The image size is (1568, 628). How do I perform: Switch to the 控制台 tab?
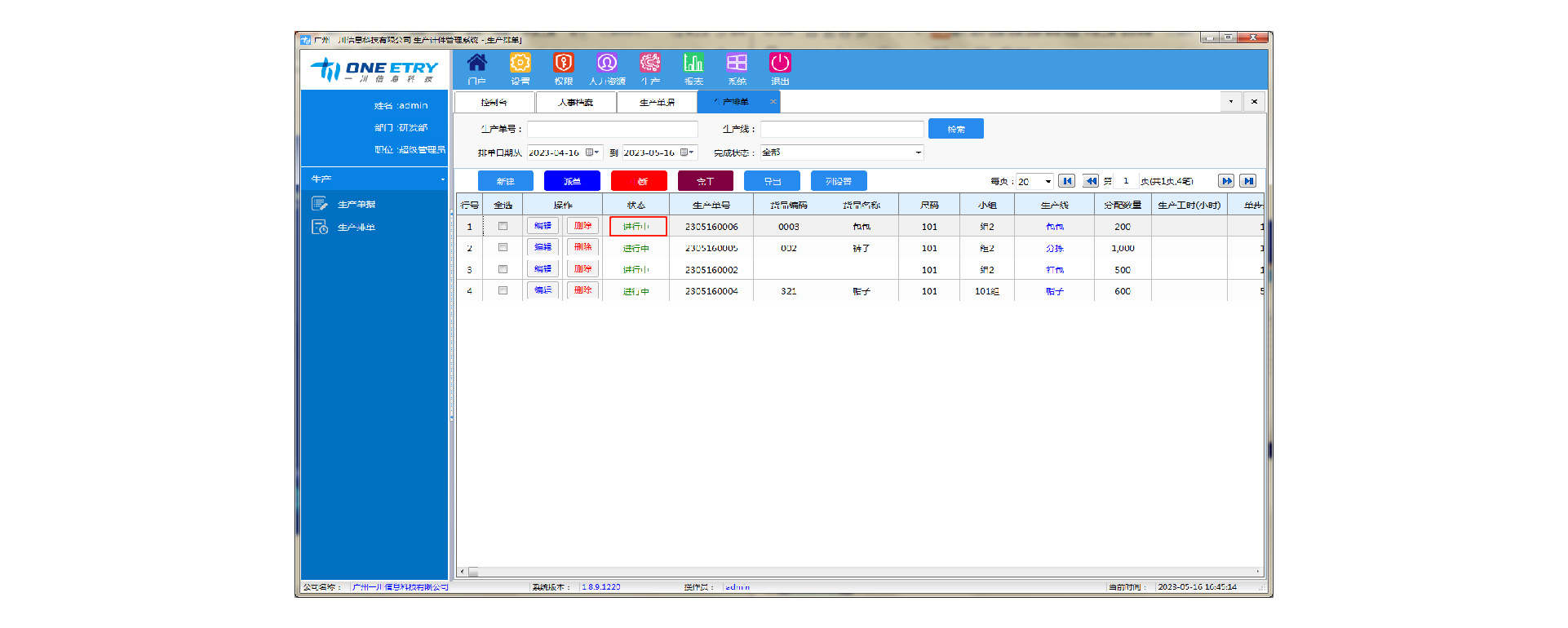tap(494, 102)
